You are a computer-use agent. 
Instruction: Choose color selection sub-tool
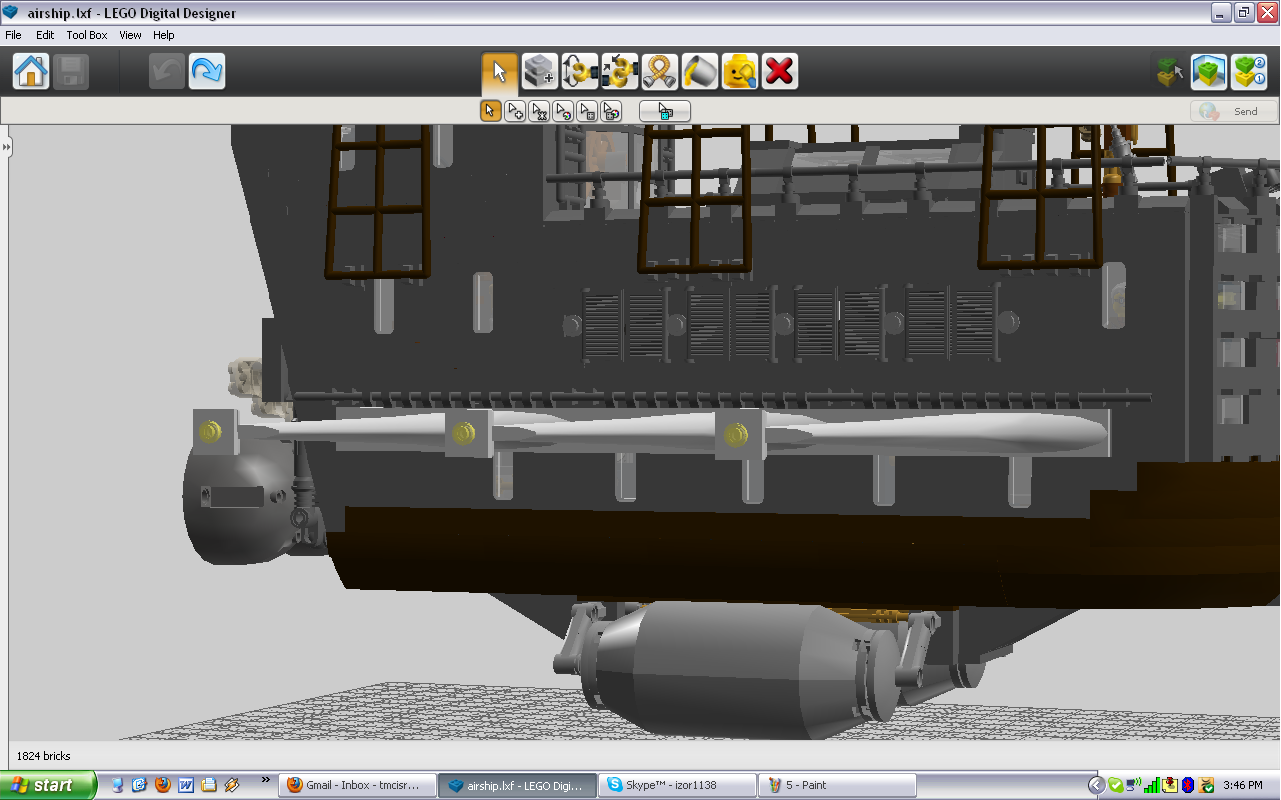pos(563,111)
